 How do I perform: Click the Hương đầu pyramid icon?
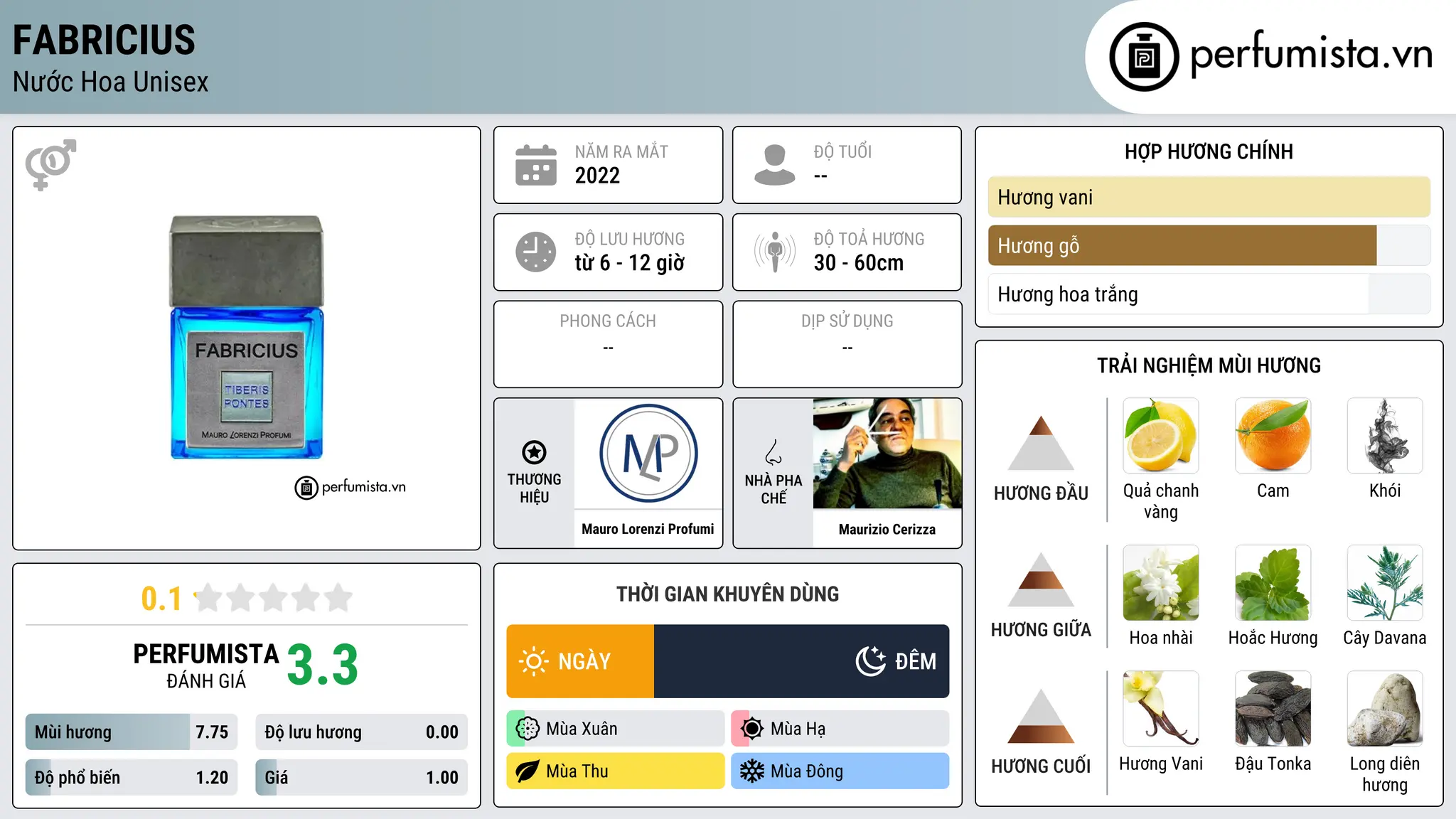pyautogui.click(x=1041, y=443)
